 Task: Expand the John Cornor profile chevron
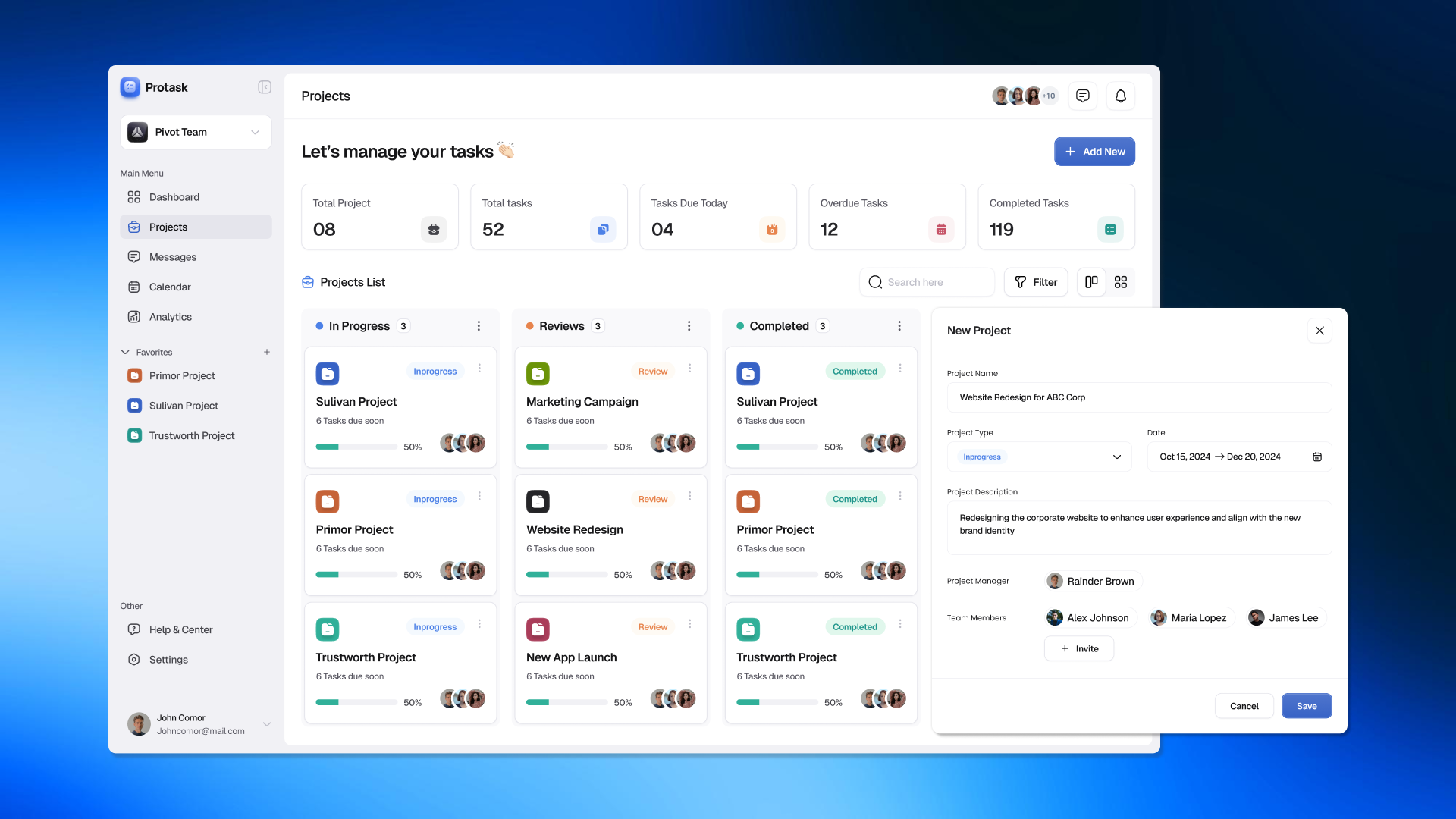[267, 724]
